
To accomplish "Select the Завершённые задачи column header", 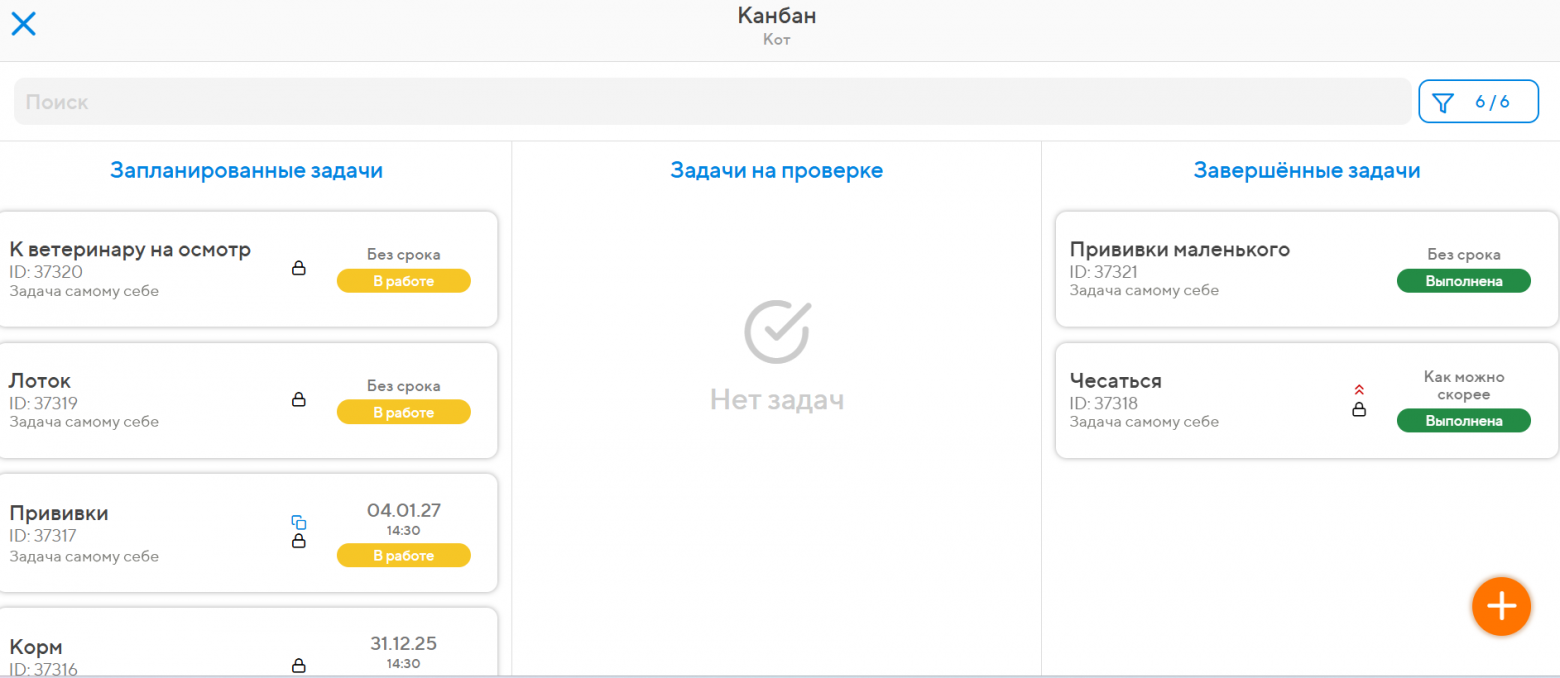I will (x=1305, y=170).
